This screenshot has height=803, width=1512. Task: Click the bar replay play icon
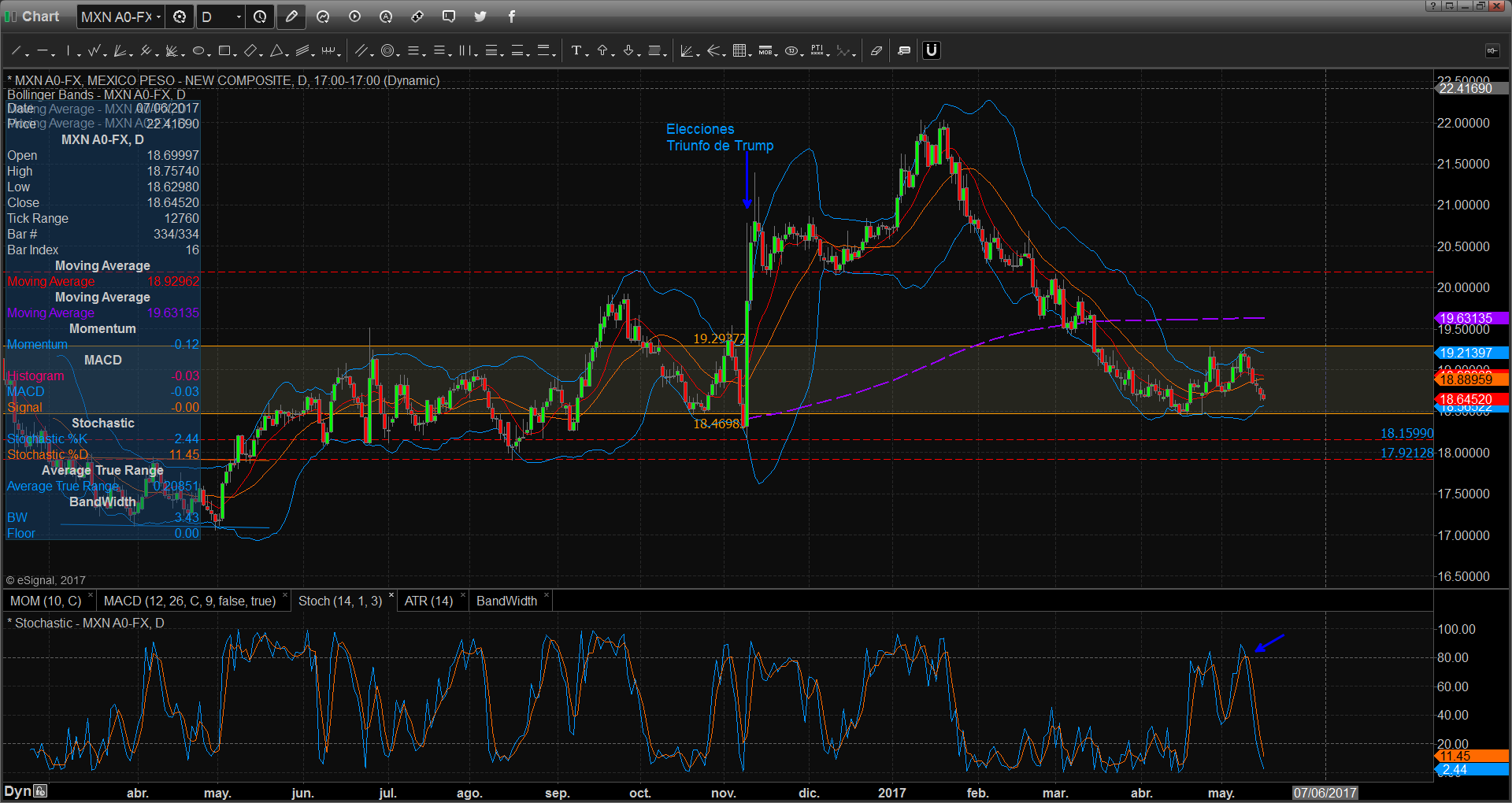click(x=354, y=17)
